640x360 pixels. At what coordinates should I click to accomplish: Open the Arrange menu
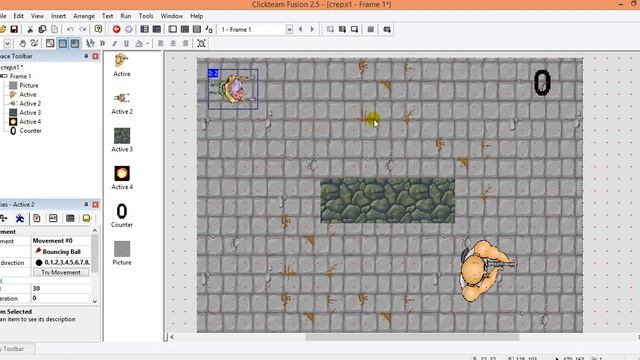click(84, 16)
